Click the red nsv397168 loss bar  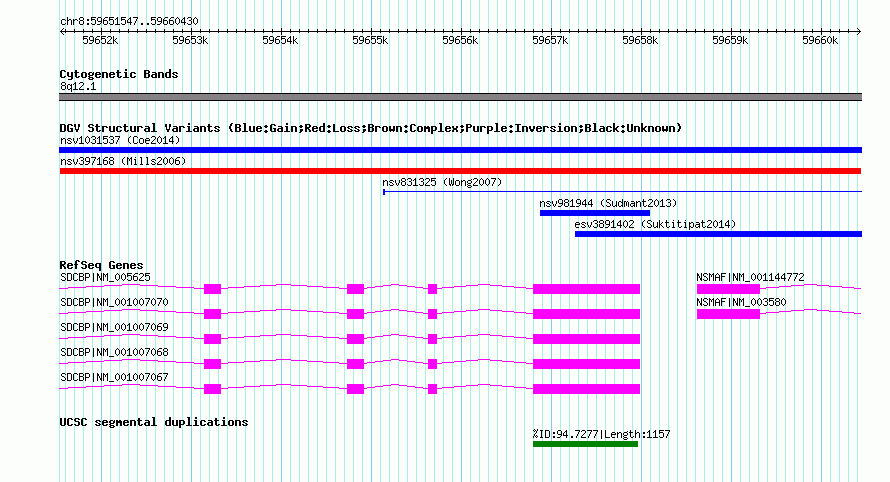(x=460, y=171)
